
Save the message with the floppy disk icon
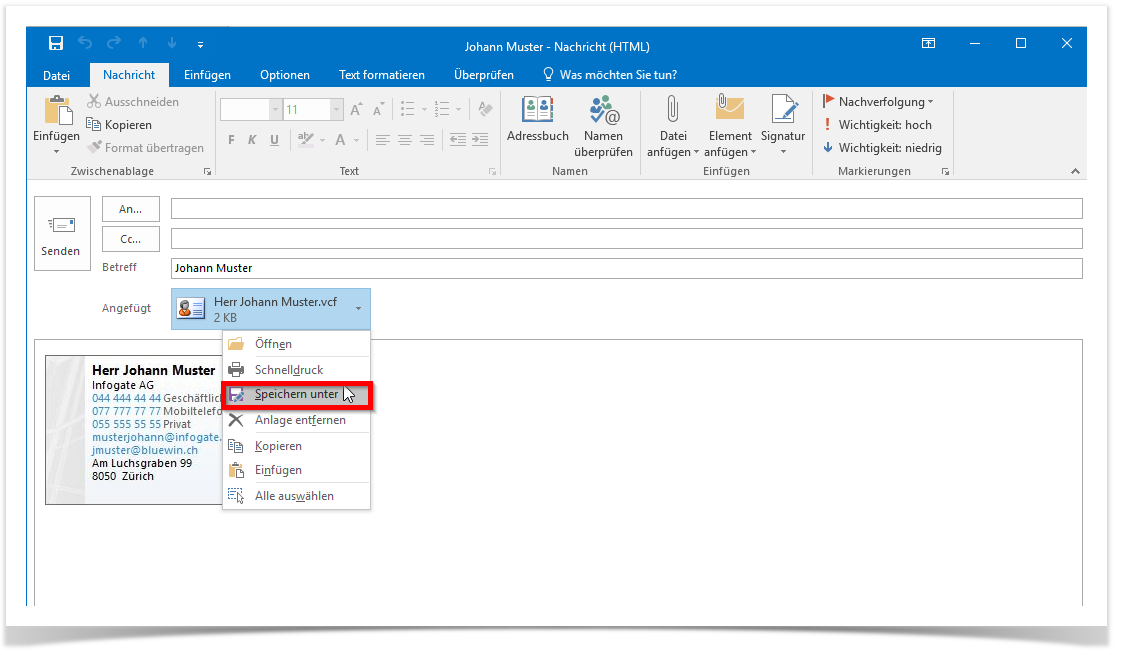click(x=56, y=44)
